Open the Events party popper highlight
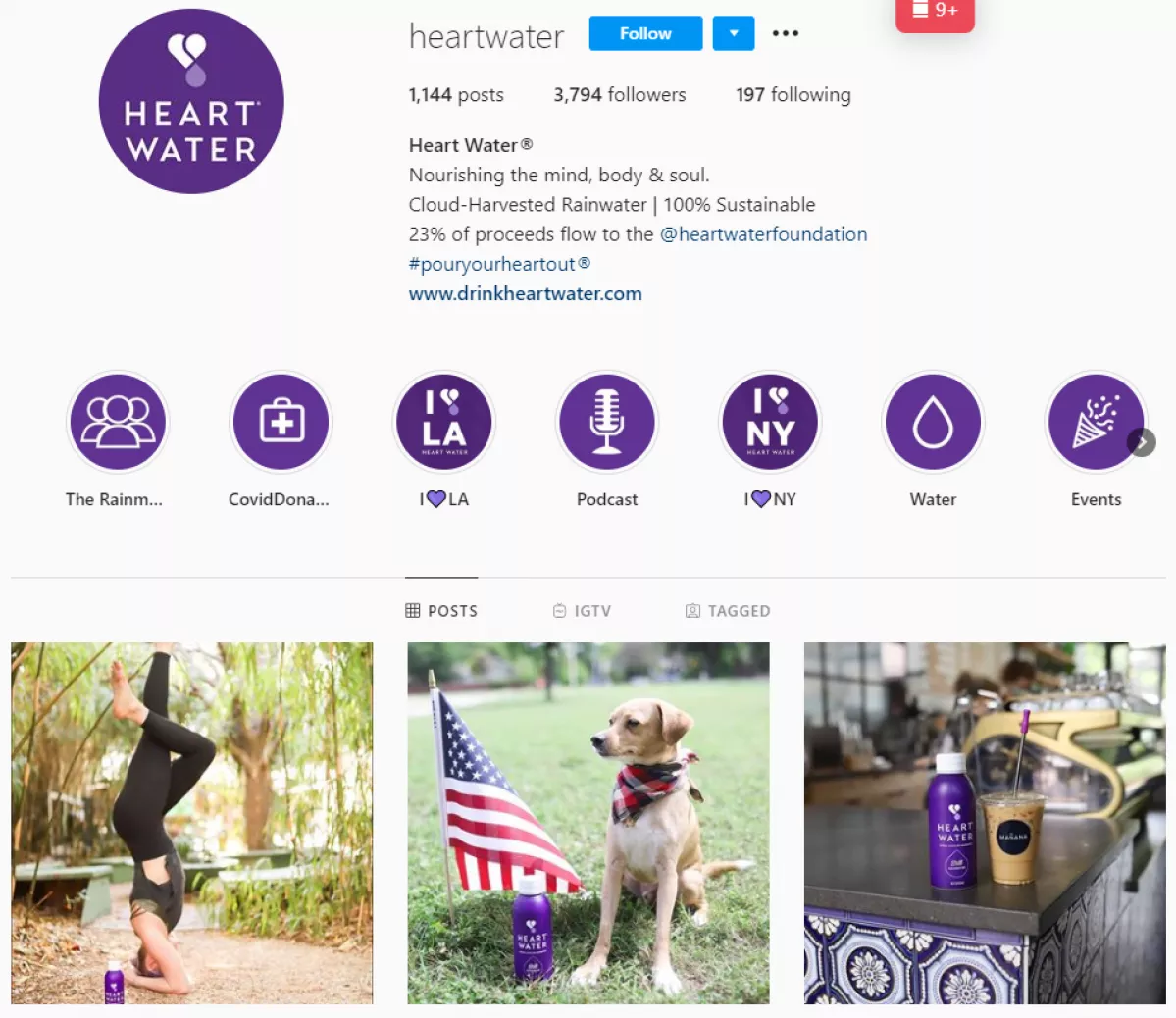 tap(1095, 422)
